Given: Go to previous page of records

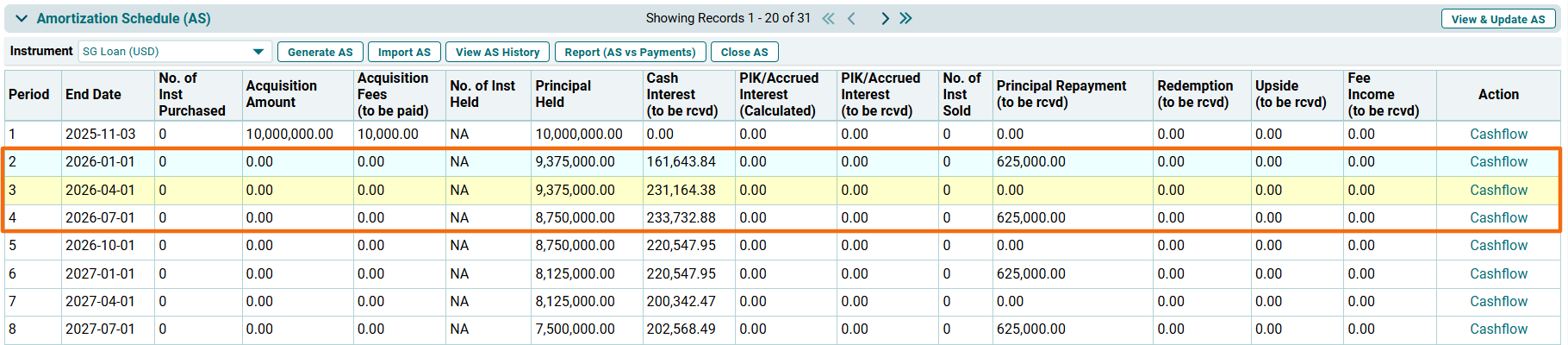Looking at the screenshot, I should click(x=851, y=18).
